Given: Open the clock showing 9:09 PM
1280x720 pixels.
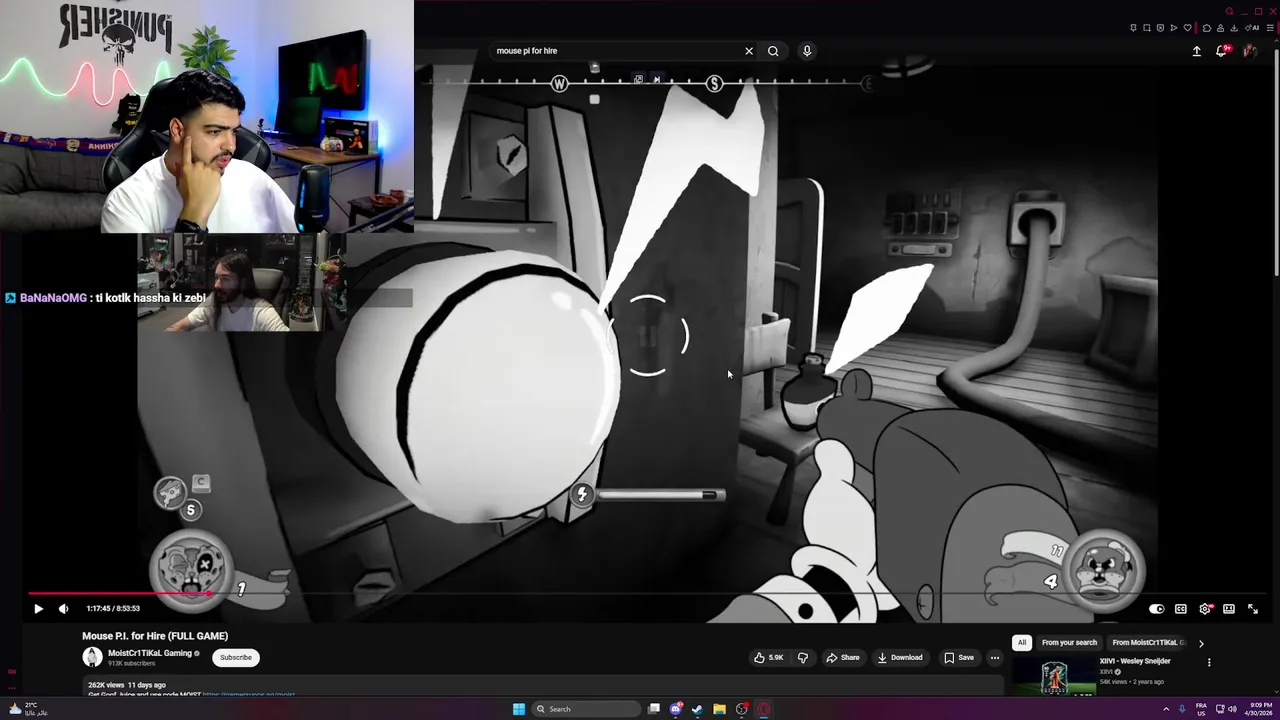Looking at the screenshot, I should coord(1258,709).
